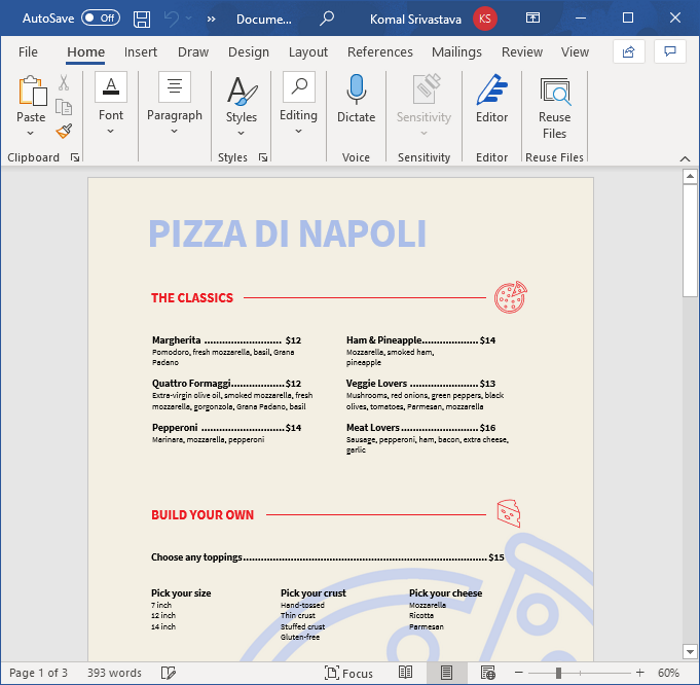Click the zoom slider in status bar
Screen dimensions: 700x685
[559, 673]
